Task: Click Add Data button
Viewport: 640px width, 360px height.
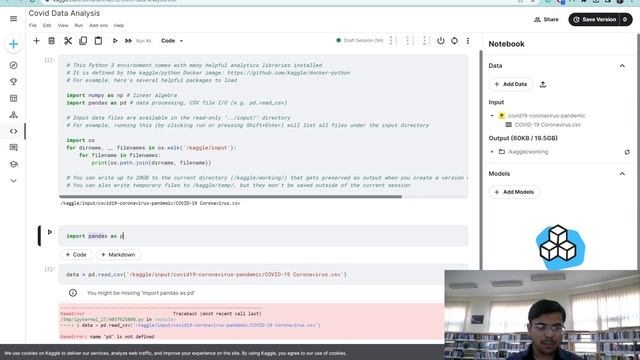Action: click(511, 84)
